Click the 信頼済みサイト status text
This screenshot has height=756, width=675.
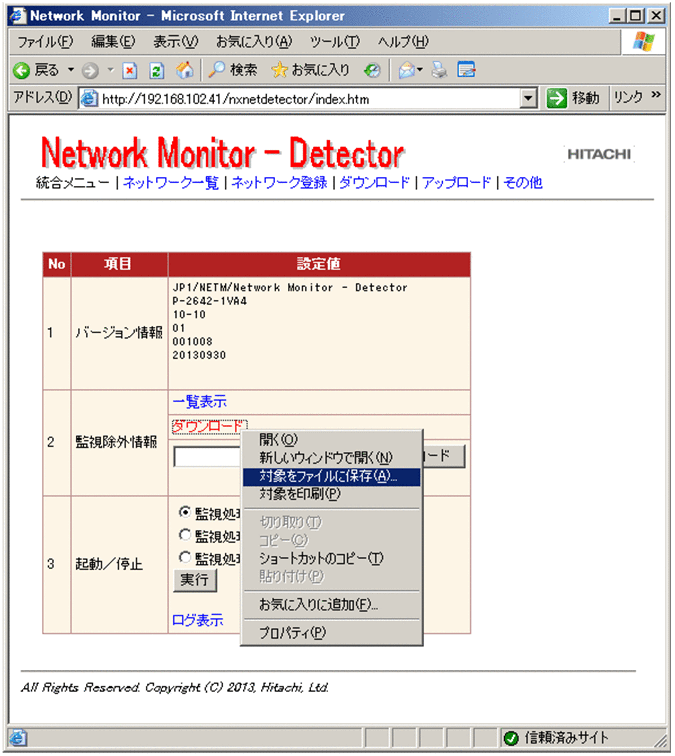[567, 738]
